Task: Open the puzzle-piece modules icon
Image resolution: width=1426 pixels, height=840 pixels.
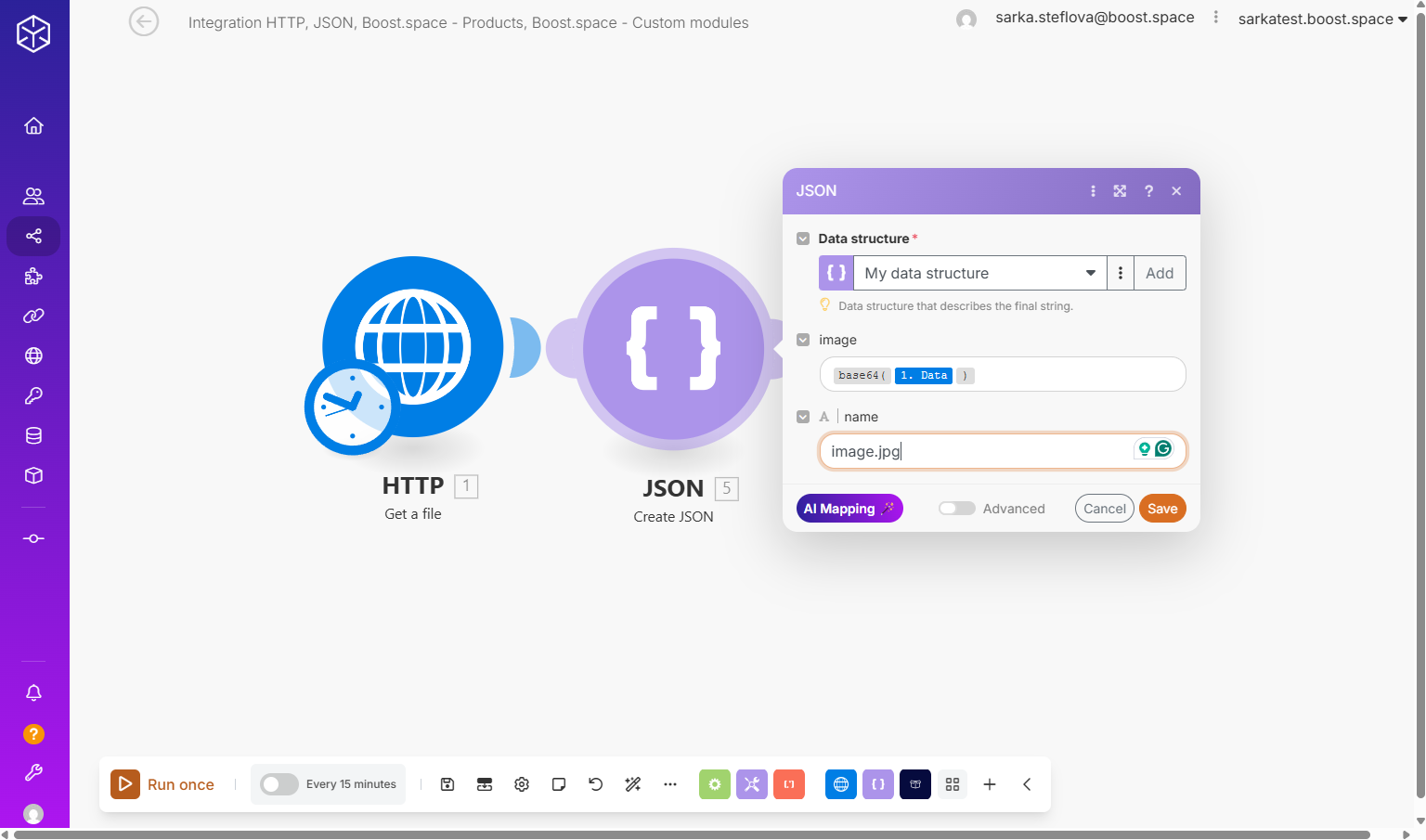Action: point(33,276)
